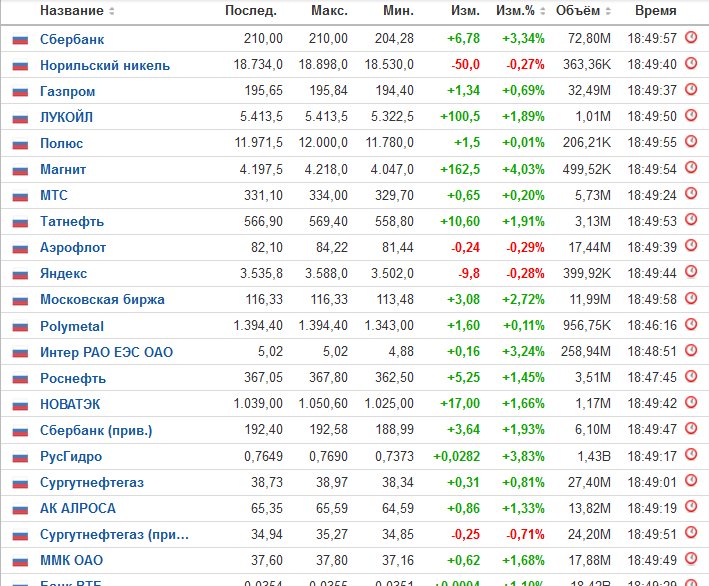This screenshot has width=709, height=586.
Task: Click Сбербанк volume 72,80M
Action: [589, 38]
